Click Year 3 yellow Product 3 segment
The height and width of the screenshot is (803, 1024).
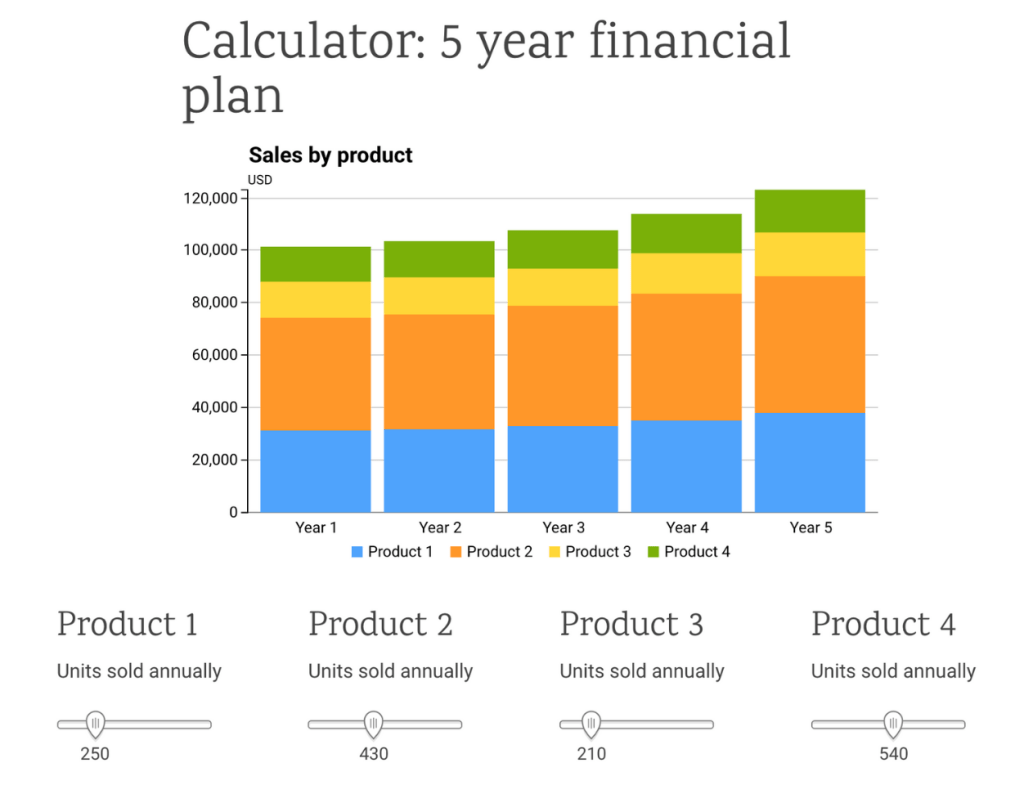click(562, 287)
